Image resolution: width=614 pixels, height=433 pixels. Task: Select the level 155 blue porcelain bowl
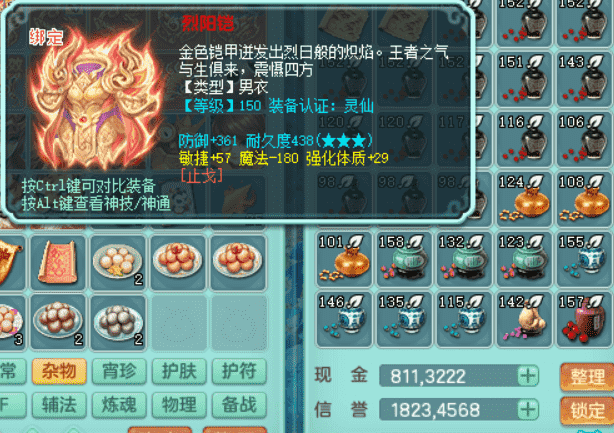click(584, 259)
